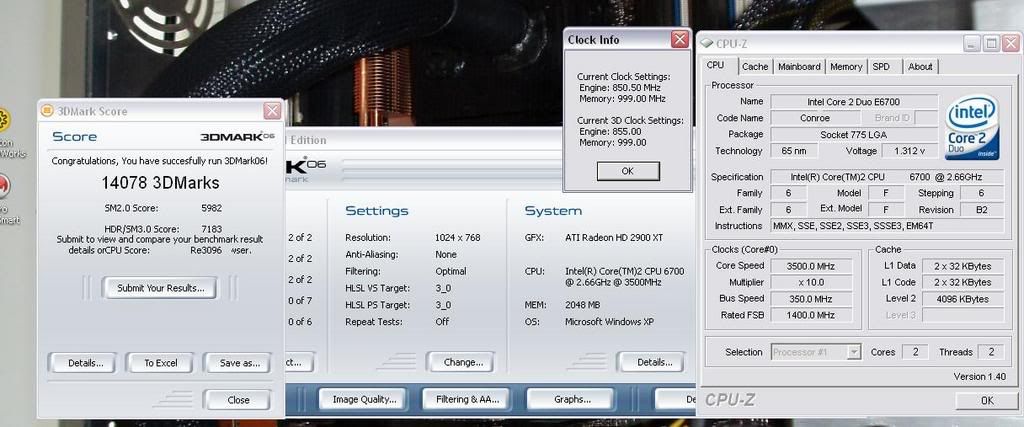The image size is (1024, 427).
Task: Close the CPU-Z window with X
Action: tap(1010, 44)
